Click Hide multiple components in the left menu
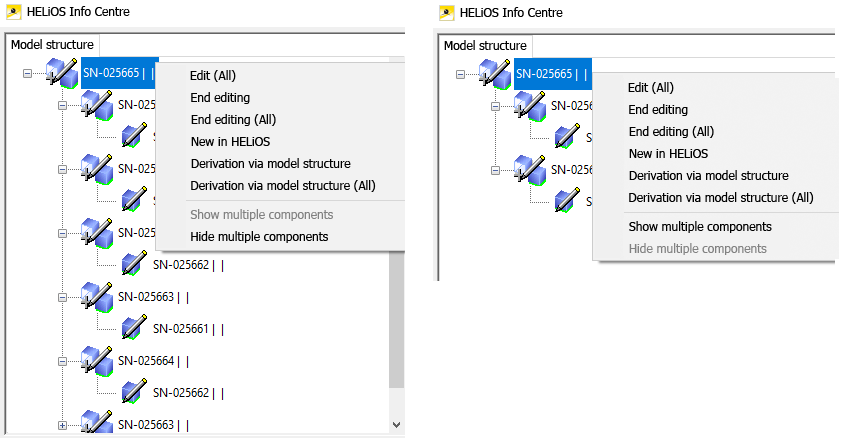Viewport: 846px width, 438px height. coord(259,237)
